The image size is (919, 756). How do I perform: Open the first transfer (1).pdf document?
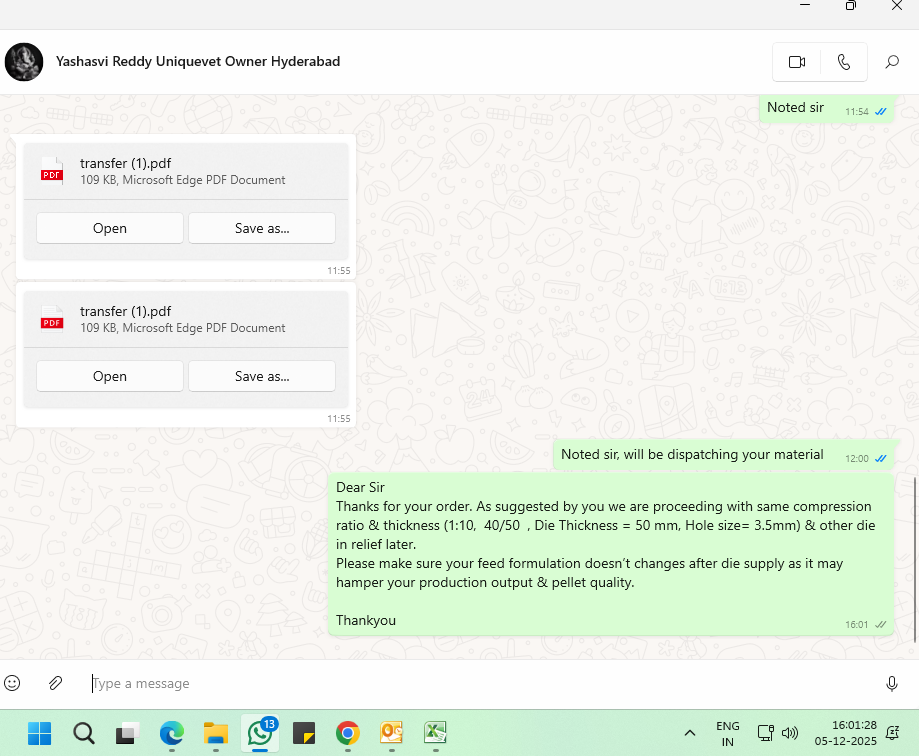pos(110,228)
